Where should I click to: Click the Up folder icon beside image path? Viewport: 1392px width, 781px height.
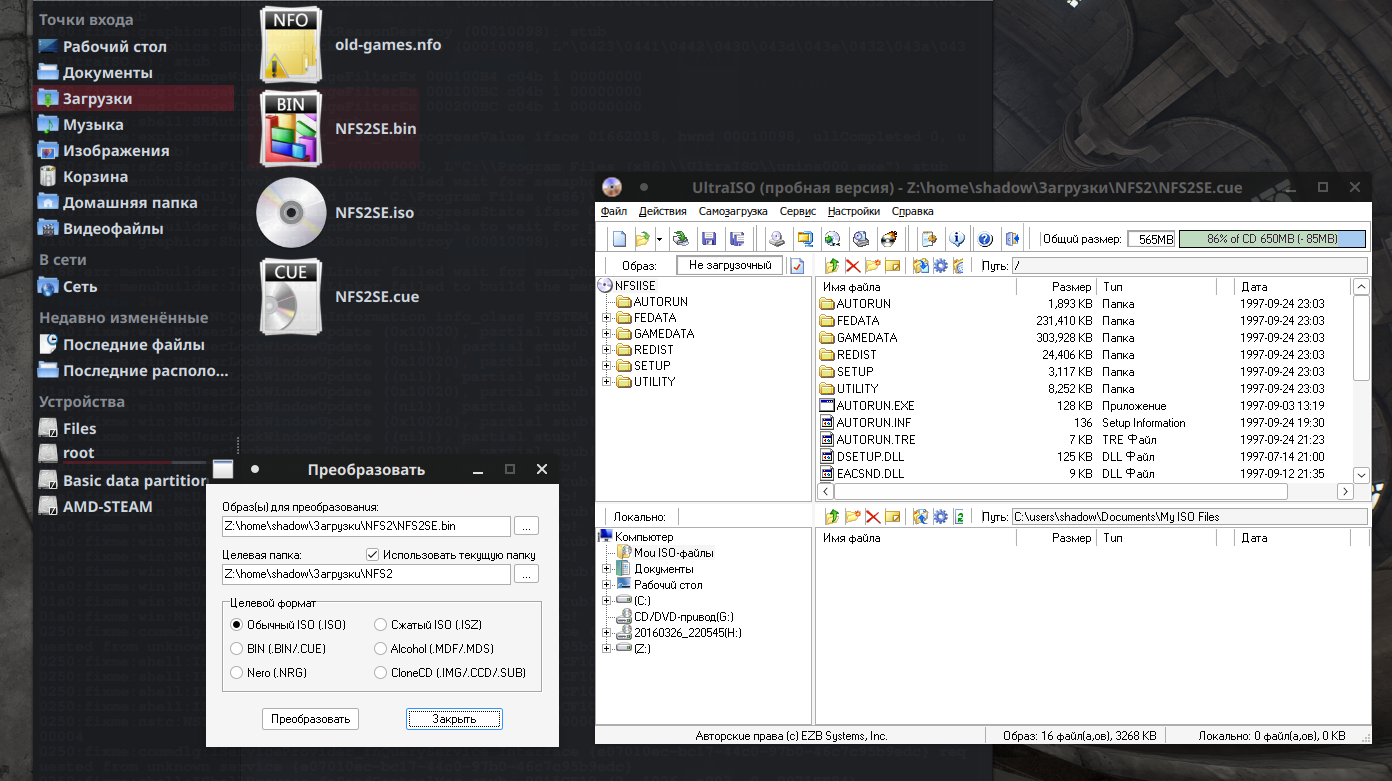click(x=831, y=265)
